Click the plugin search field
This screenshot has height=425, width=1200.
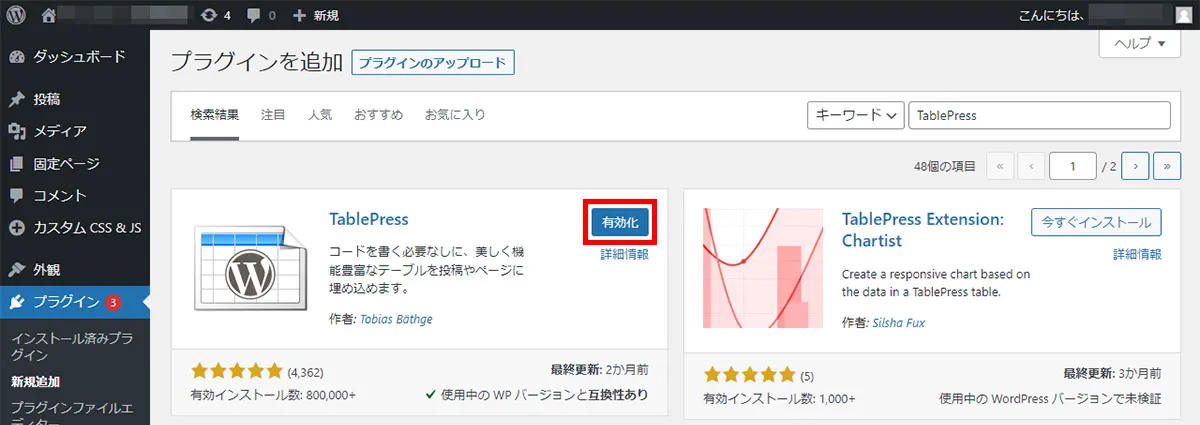[x=1040, y=115]
